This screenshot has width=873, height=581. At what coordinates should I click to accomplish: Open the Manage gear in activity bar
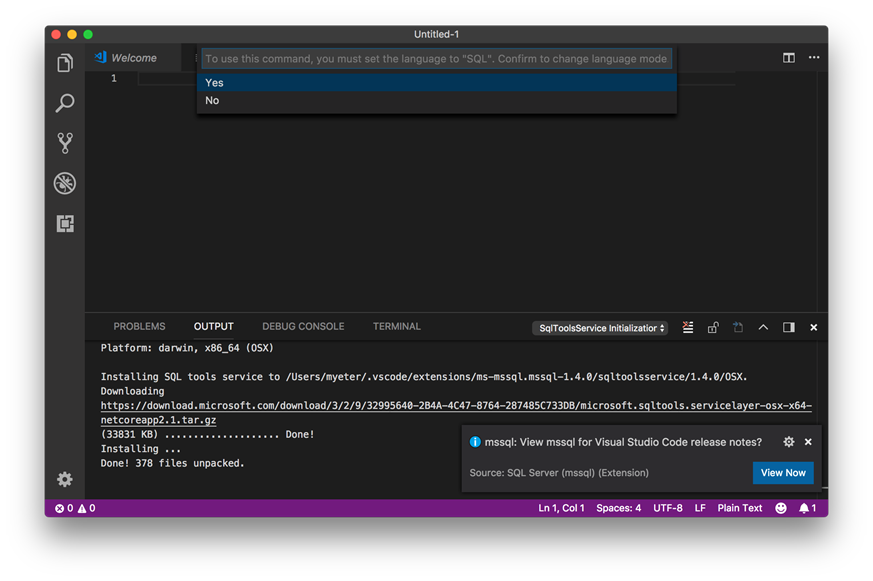[x=65, y=479]
